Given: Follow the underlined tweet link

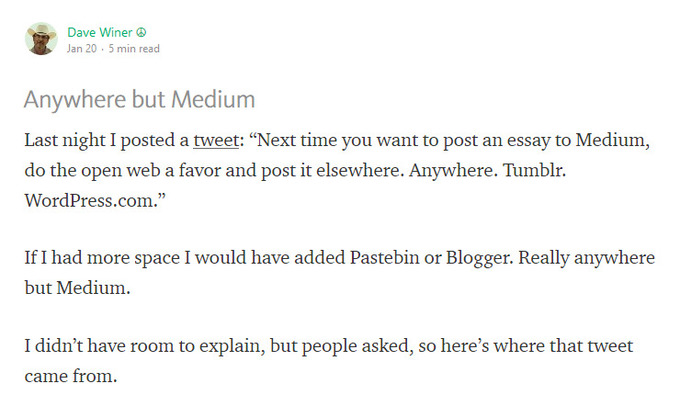Looking at the screenshot, I should pos(216,140).
